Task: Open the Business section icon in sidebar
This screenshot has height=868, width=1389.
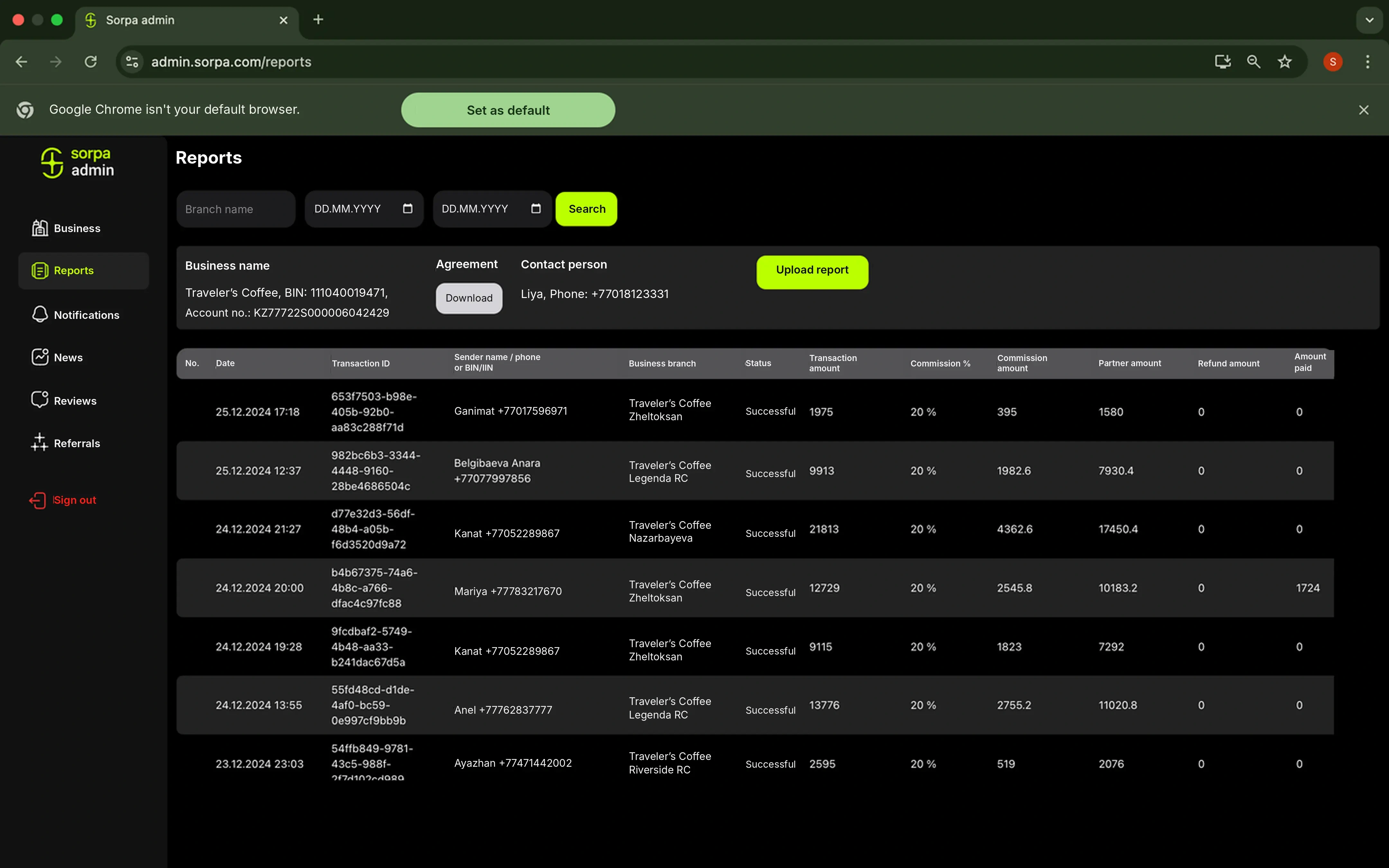Action: click(40, 228)
